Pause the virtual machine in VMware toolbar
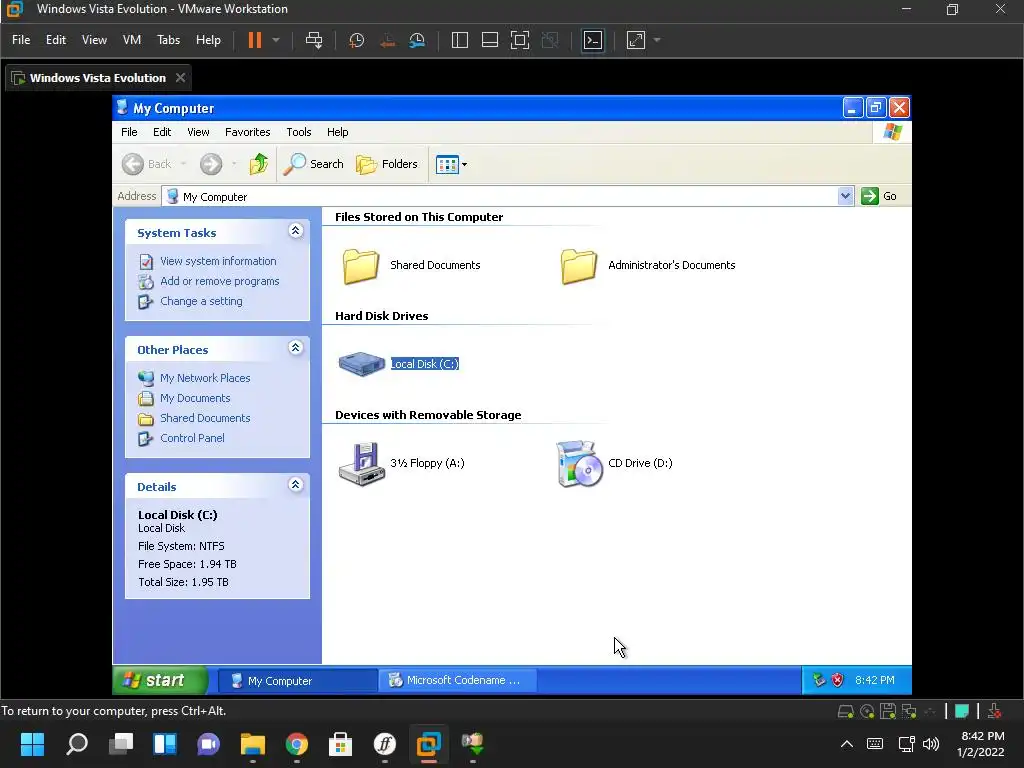This screenshot has width=1024, height=768. click(x=254, y=40)
